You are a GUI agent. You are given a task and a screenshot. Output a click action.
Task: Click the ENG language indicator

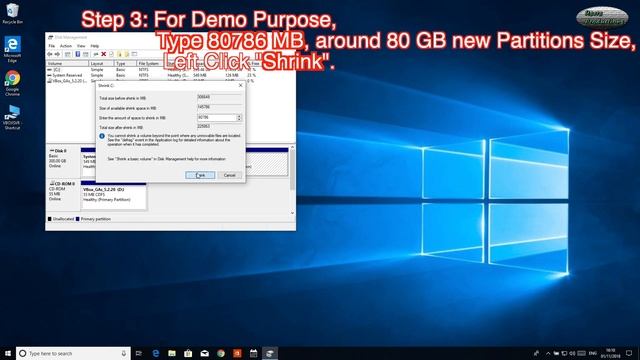[x=593, y=353]
